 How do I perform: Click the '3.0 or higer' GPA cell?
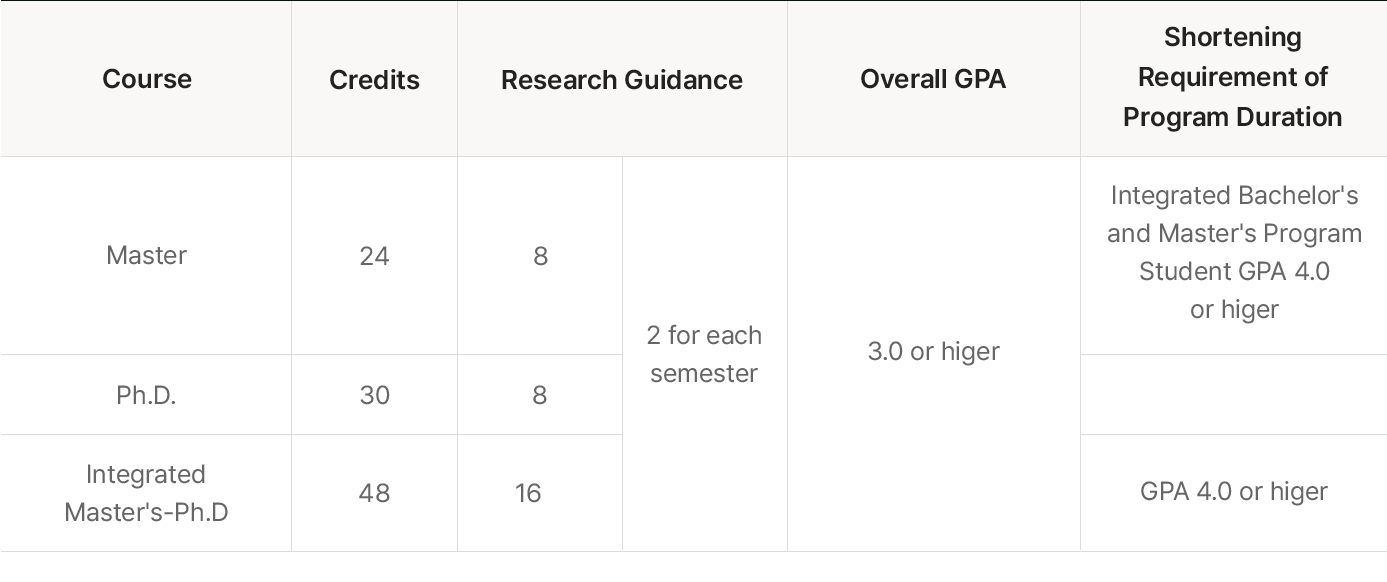click(x=932, y=352)
